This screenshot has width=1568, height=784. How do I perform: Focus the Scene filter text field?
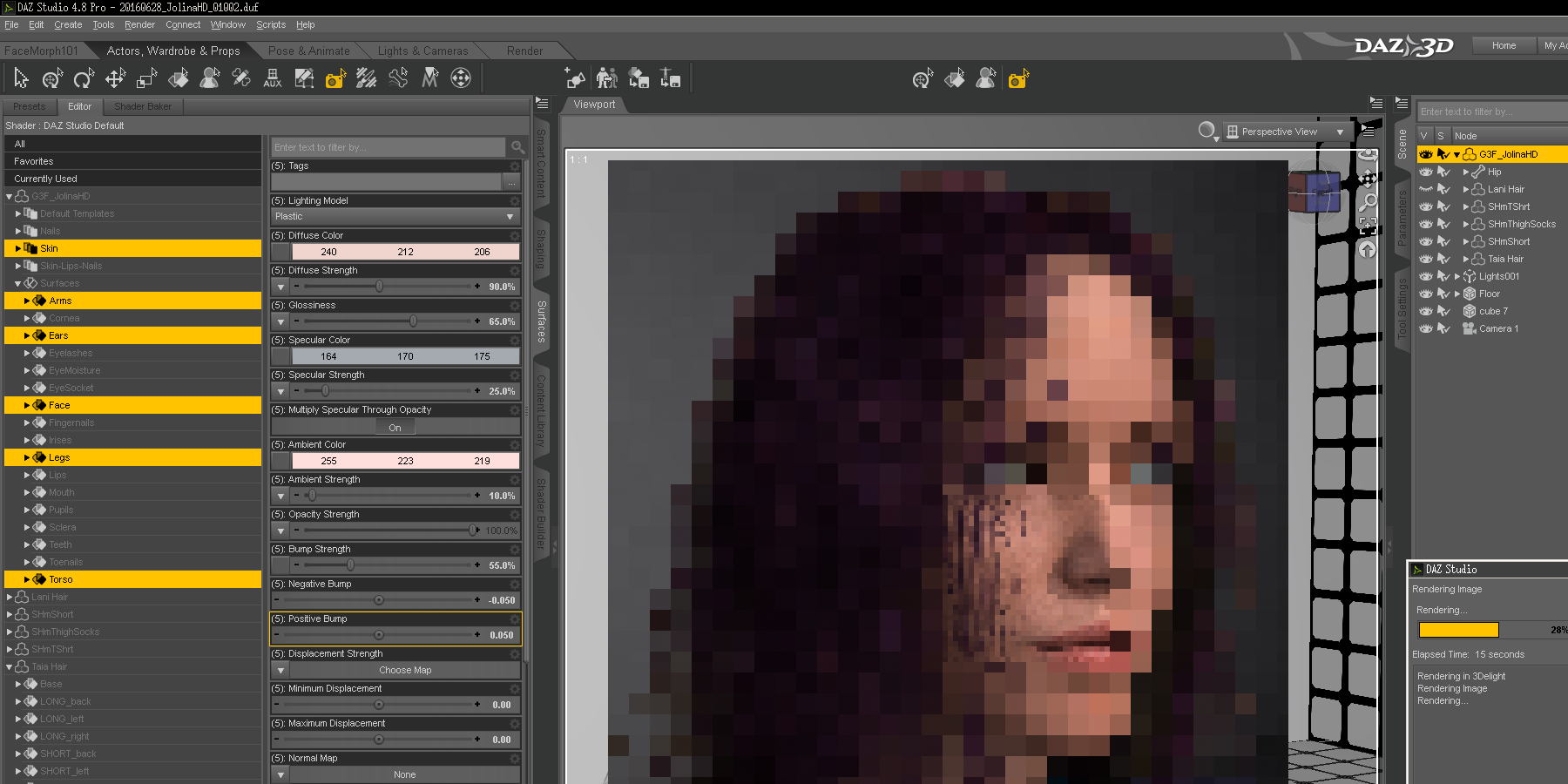(1492, 112)
